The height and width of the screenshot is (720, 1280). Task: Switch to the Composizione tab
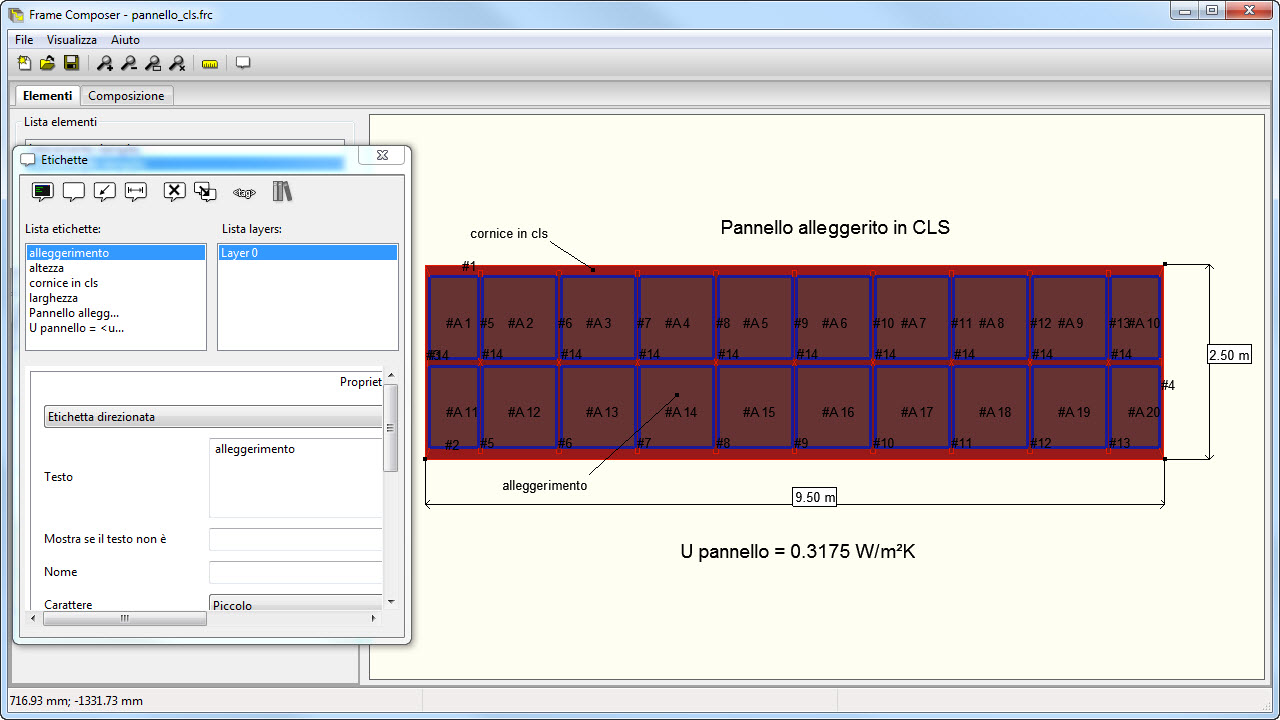[x=126, y=96]
